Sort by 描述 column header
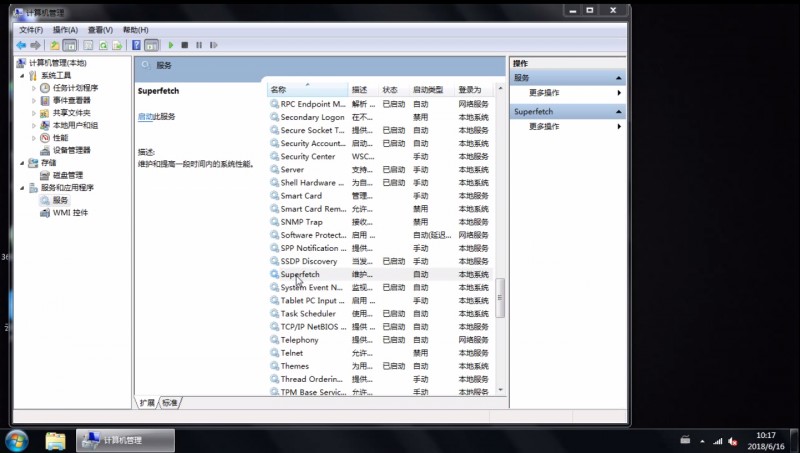Viewport: 800px width, 453px height. [364, 90]
